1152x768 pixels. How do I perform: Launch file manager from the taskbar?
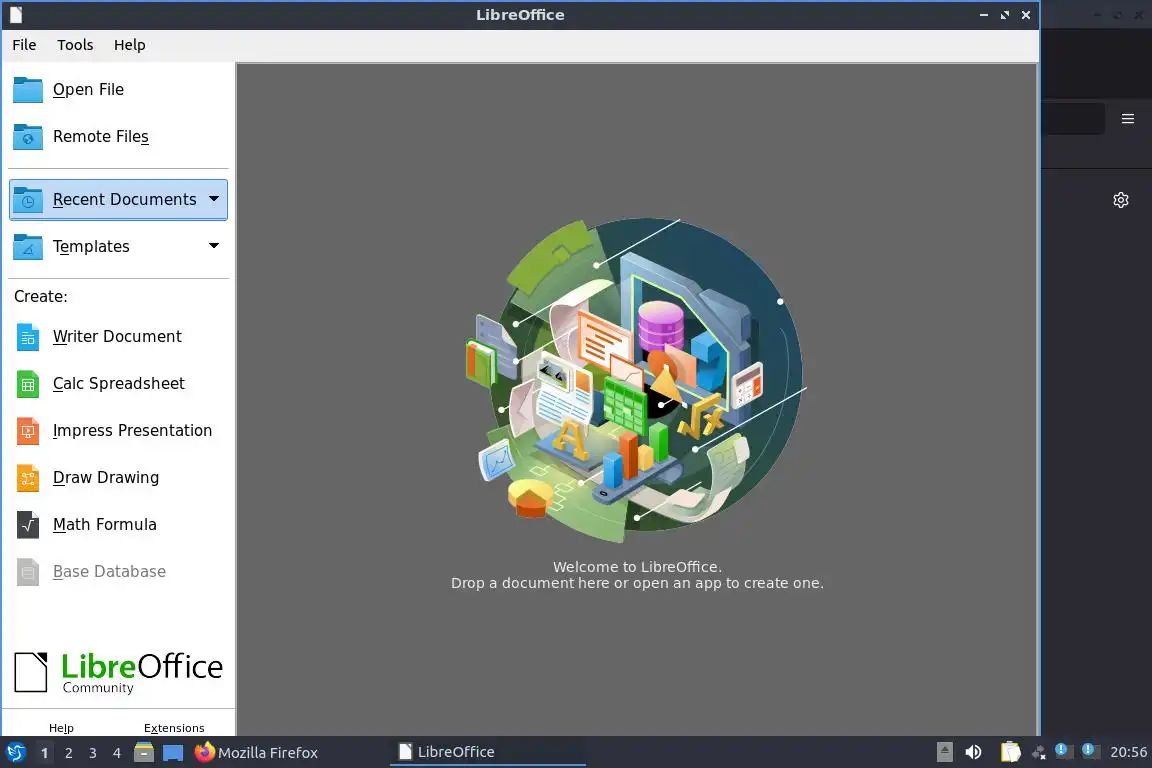click(x=144, y=753)
